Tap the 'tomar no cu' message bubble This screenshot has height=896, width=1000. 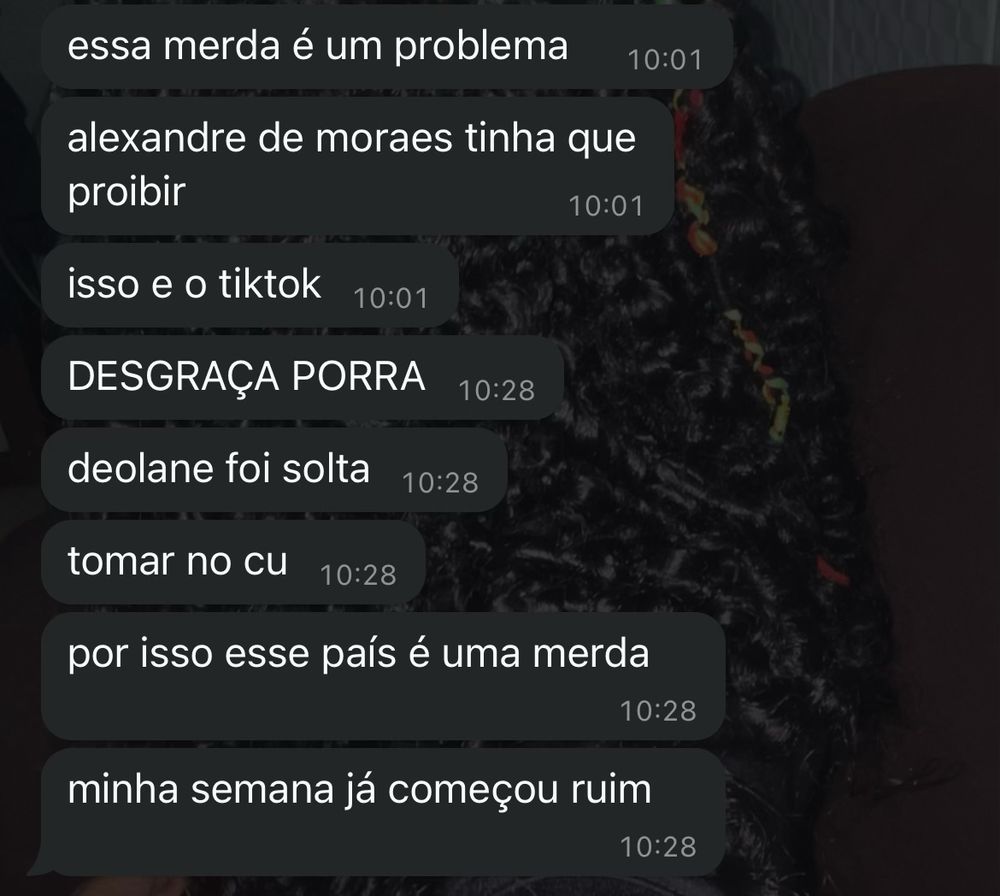233,562
